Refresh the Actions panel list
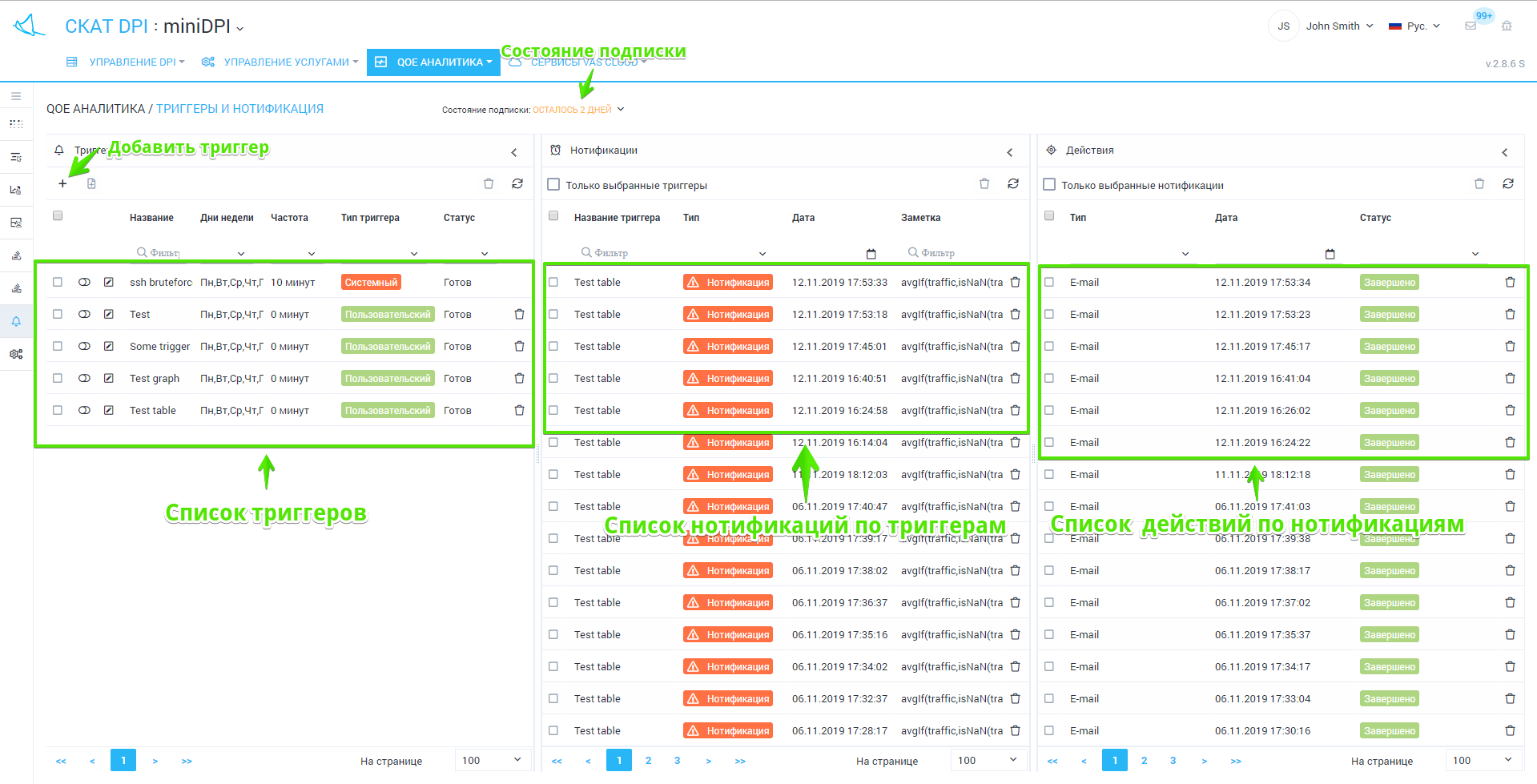Viewport: 1537px width, 784px height. [1508, 184]
